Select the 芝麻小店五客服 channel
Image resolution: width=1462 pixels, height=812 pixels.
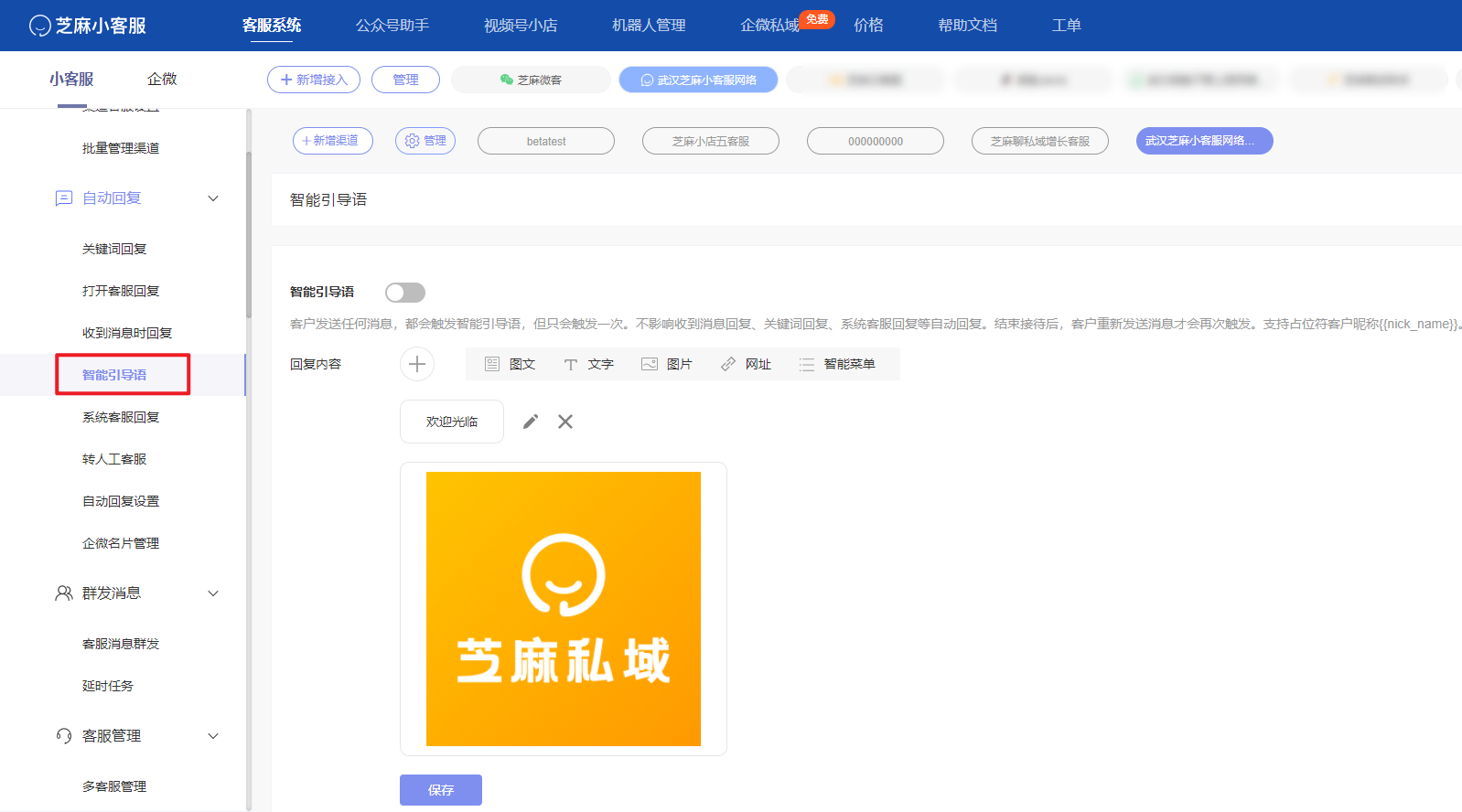tap(711, 141)
